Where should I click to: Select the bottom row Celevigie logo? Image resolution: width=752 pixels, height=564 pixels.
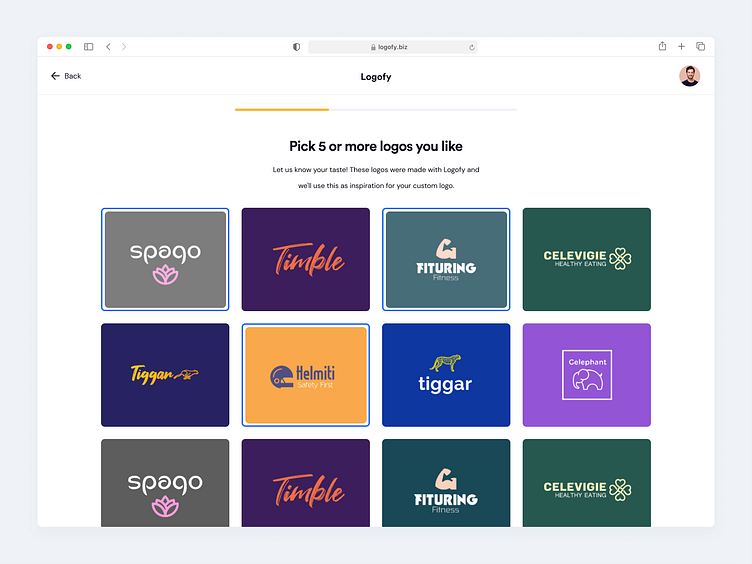click(x=587, y=483)
